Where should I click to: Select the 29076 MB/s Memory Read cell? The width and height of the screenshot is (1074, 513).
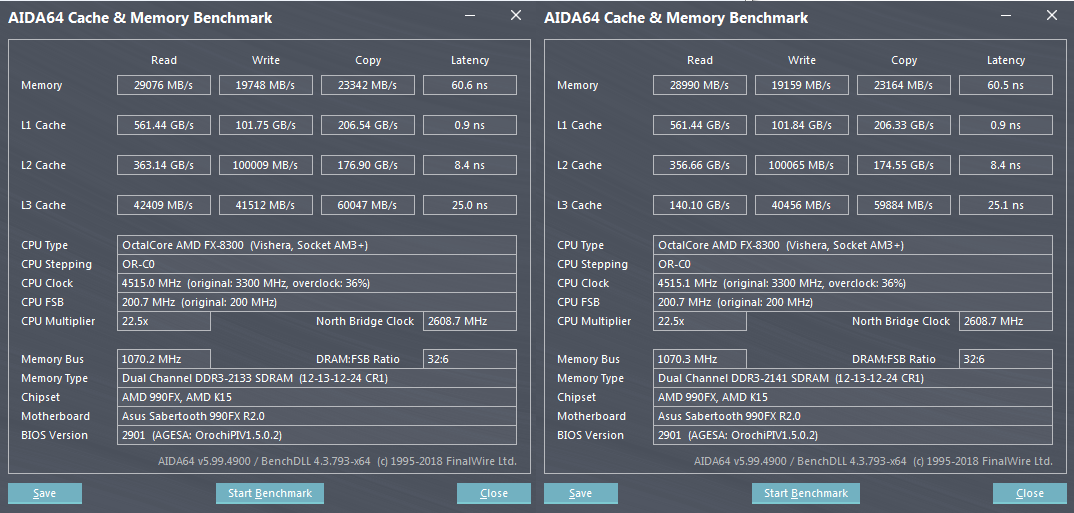(x=164, y=85)
